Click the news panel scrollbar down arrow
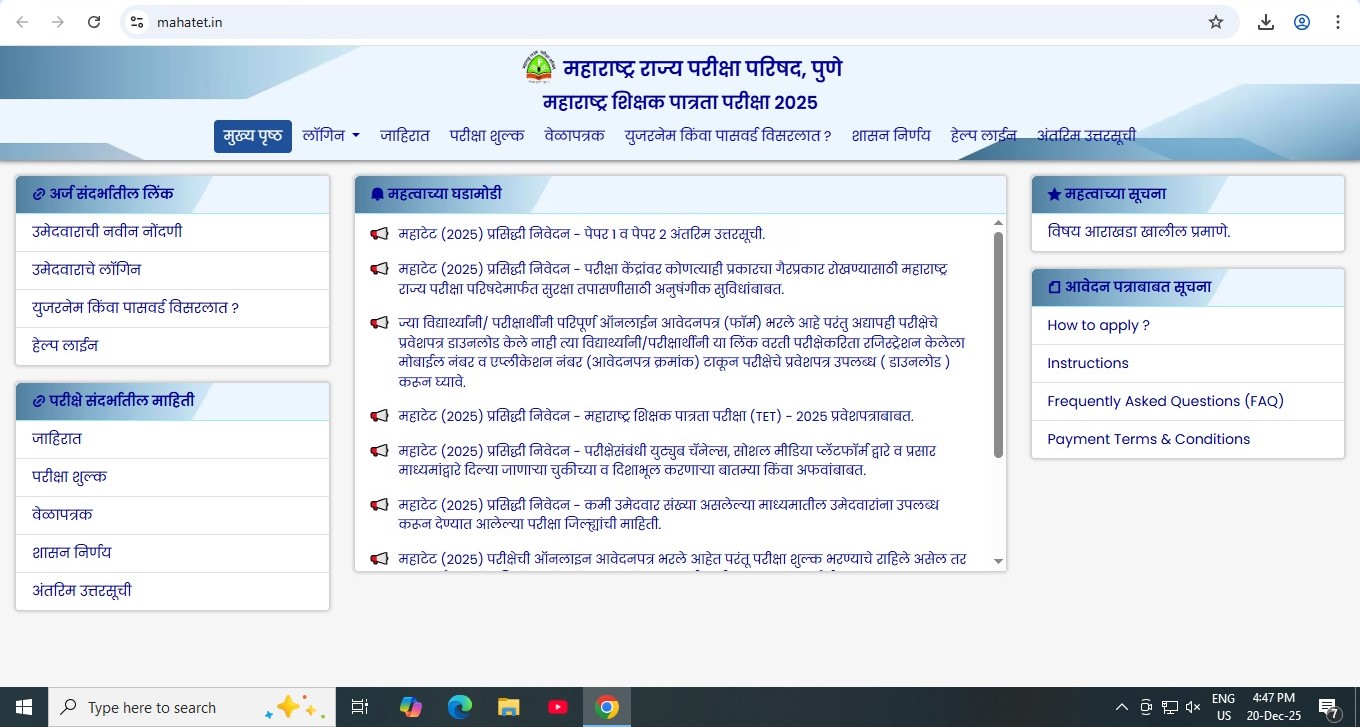The image size is (1360, 727). [997, 561]
